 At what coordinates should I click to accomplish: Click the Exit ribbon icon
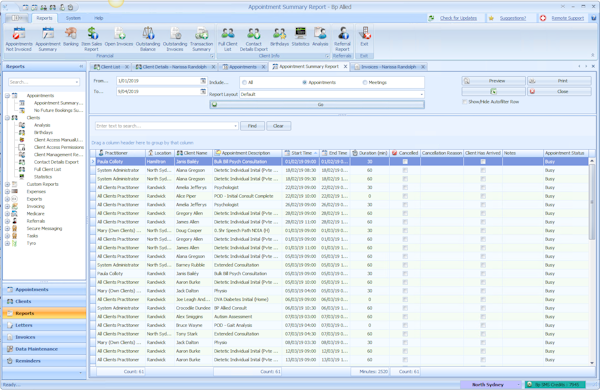pyautogui.click(x=364, y=37)
